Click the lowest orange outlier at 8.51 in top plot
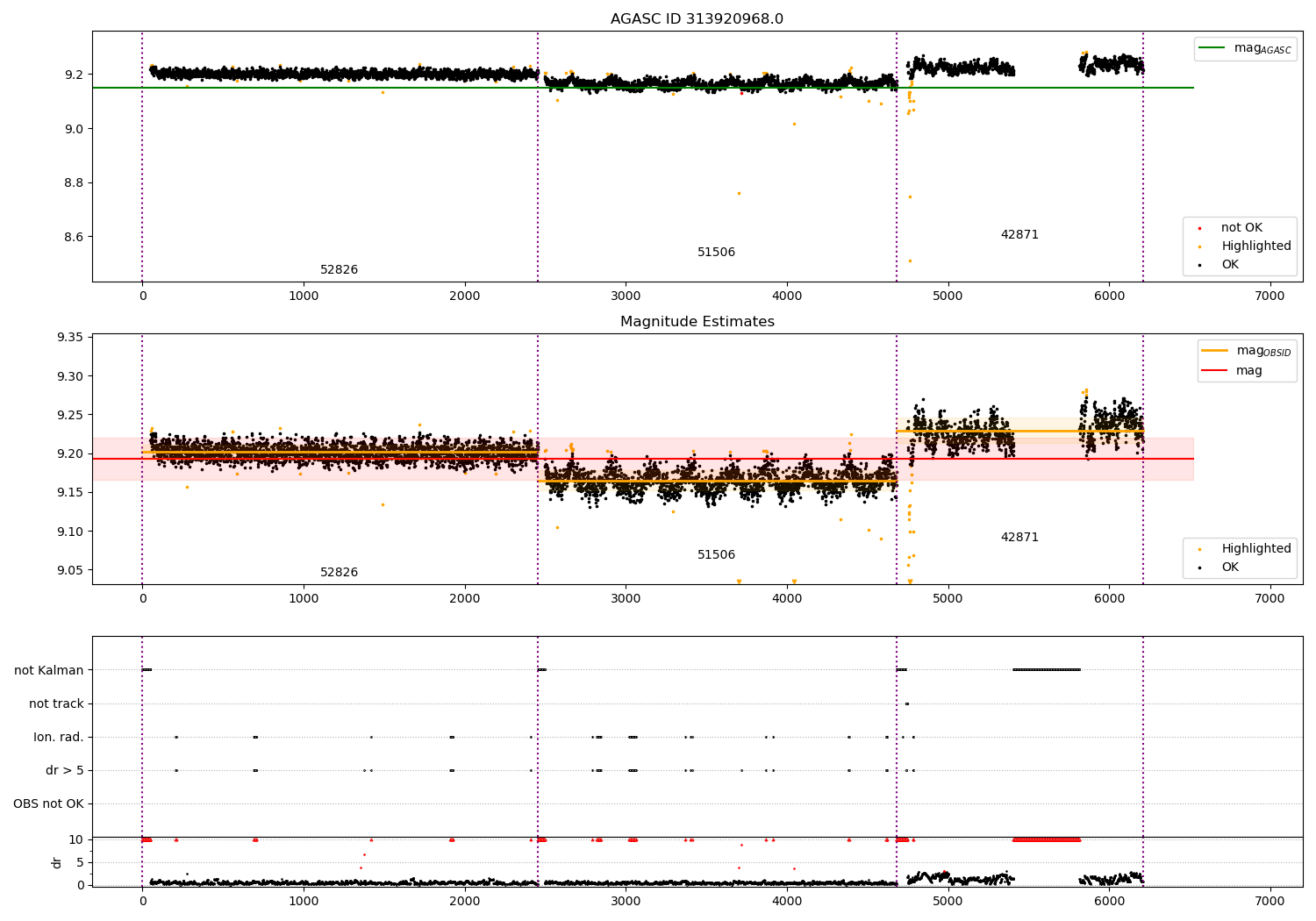1316x921 pixels. click(x=910, y=261)
